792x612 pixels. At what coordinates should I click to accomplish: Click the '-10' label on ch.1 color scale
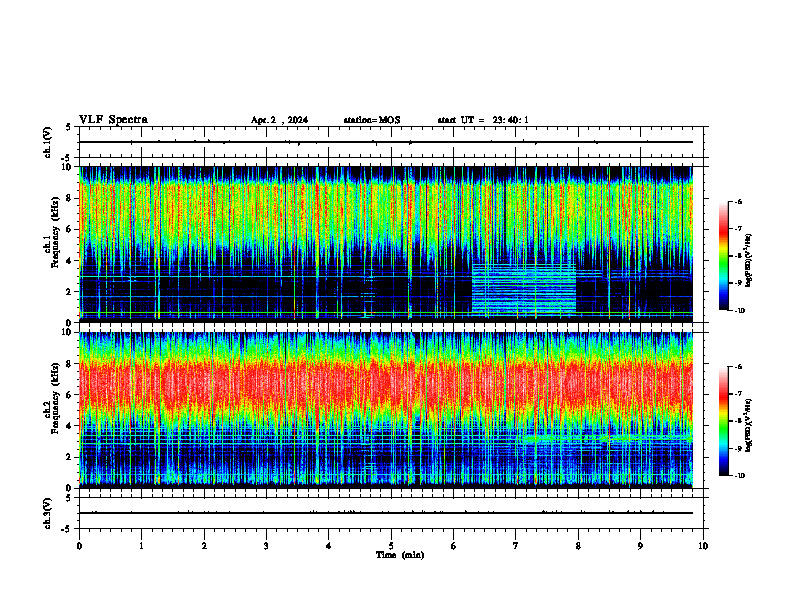(x=739, y=310)
